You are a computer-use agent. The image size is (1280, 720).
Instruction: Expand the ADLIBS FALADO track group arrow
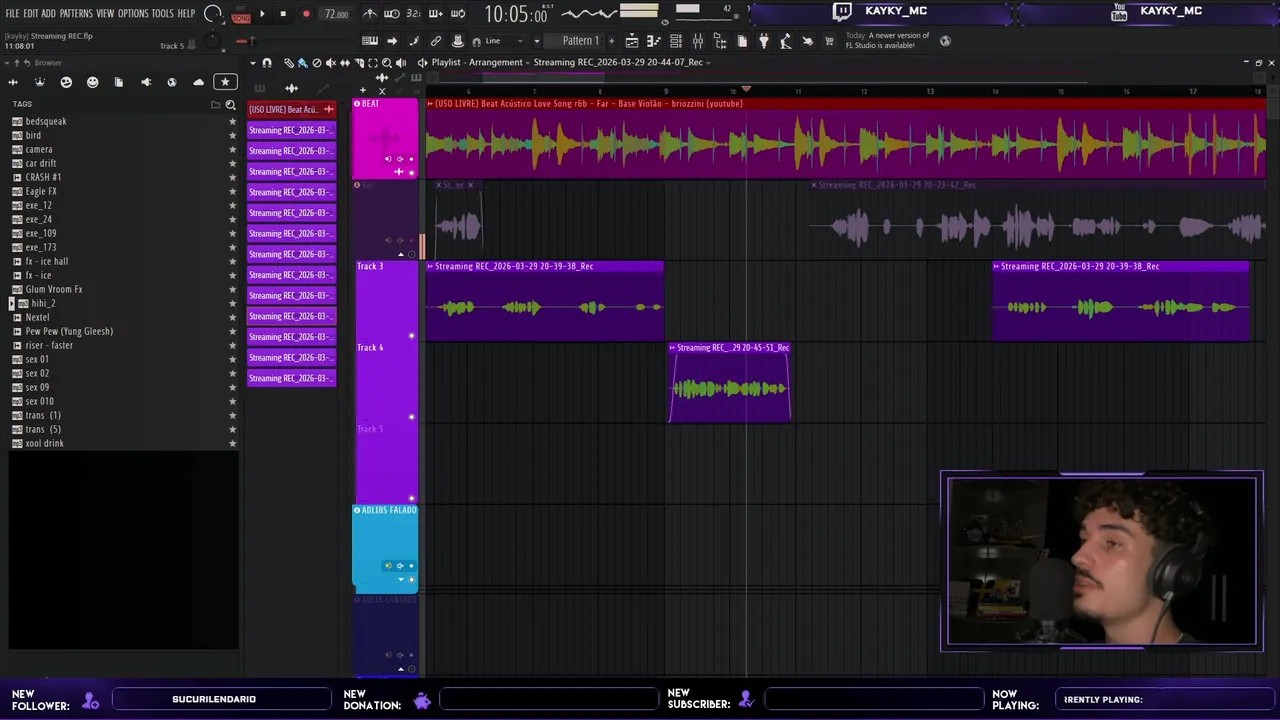click(402, 579)
